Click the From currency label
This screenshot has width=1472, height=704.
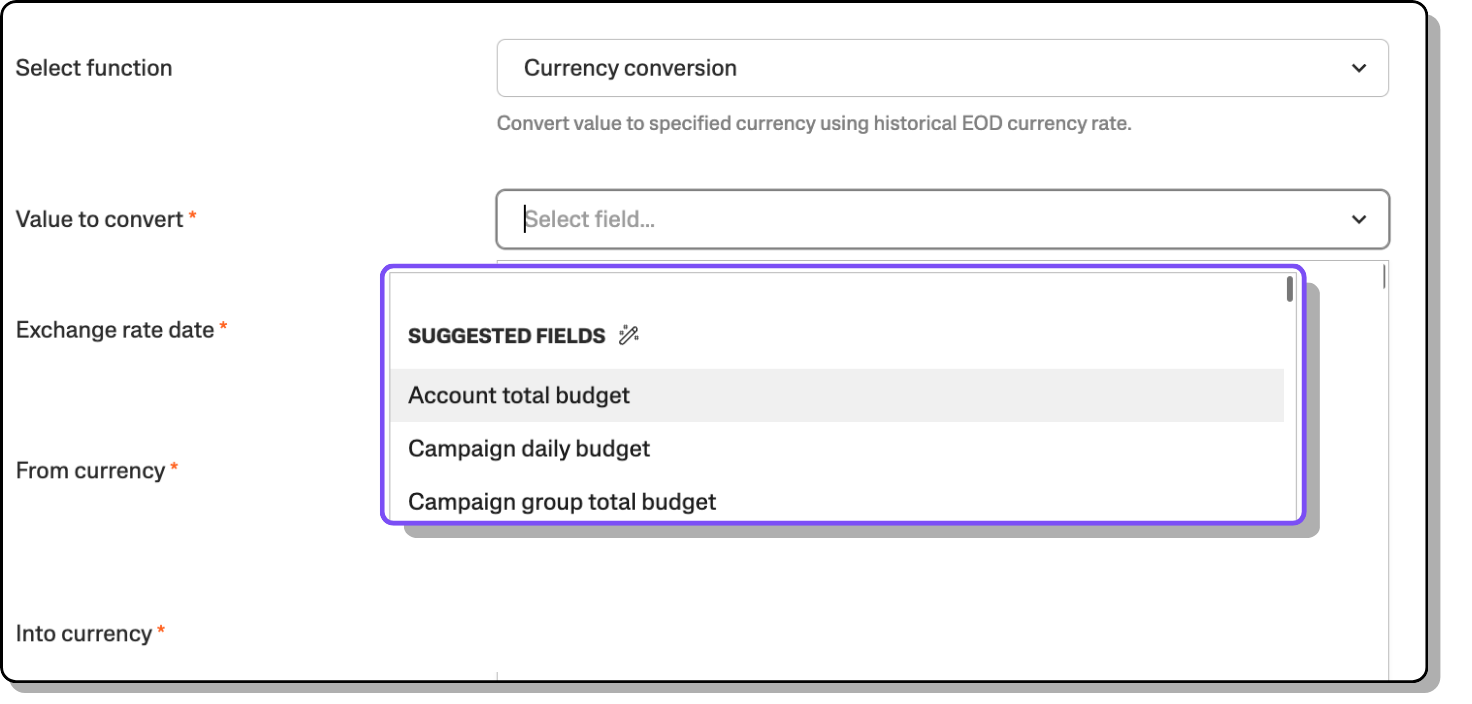pos(90,470)
